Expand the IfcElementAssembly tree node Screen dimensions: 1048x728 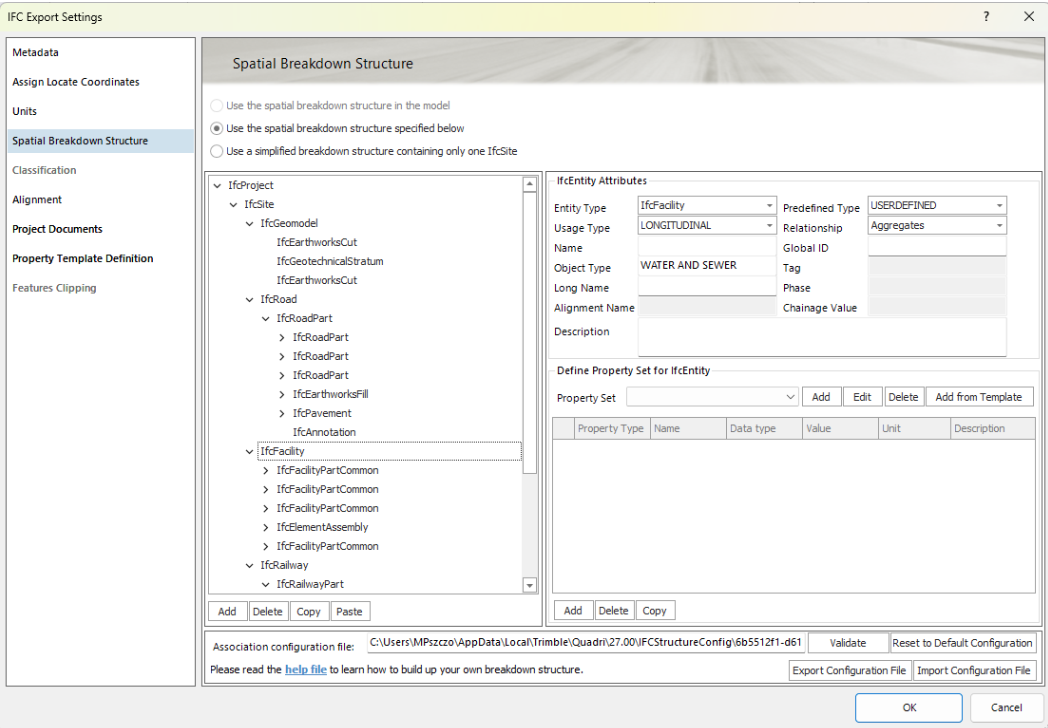click(266, 527)
